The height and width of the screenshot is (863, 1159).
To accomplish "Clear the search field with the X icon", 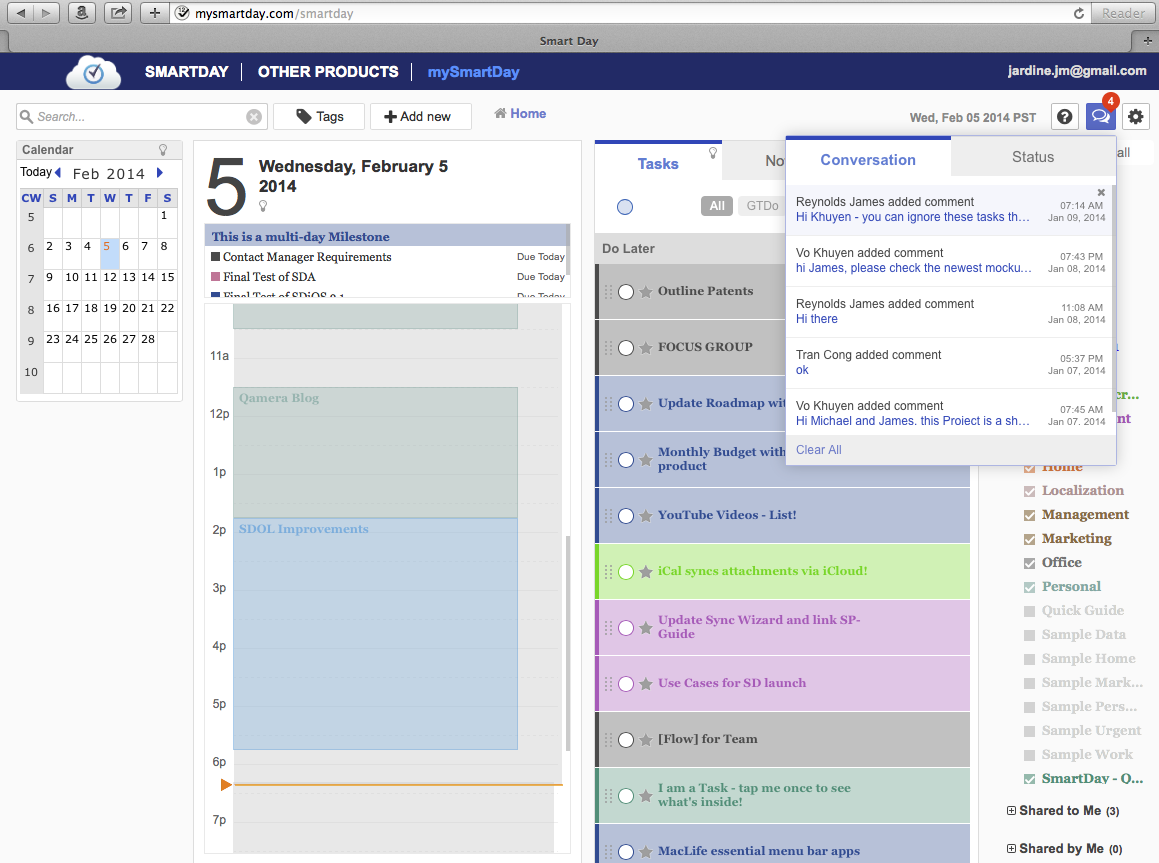I will tap(254, 117).
